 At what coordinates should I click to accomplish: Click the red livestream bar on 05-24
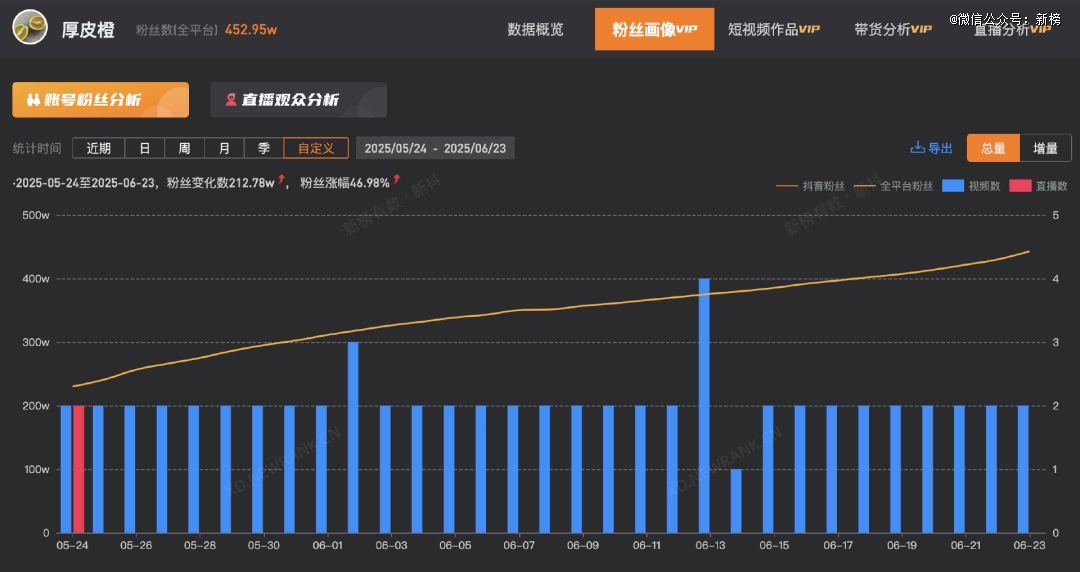(79, 469)
